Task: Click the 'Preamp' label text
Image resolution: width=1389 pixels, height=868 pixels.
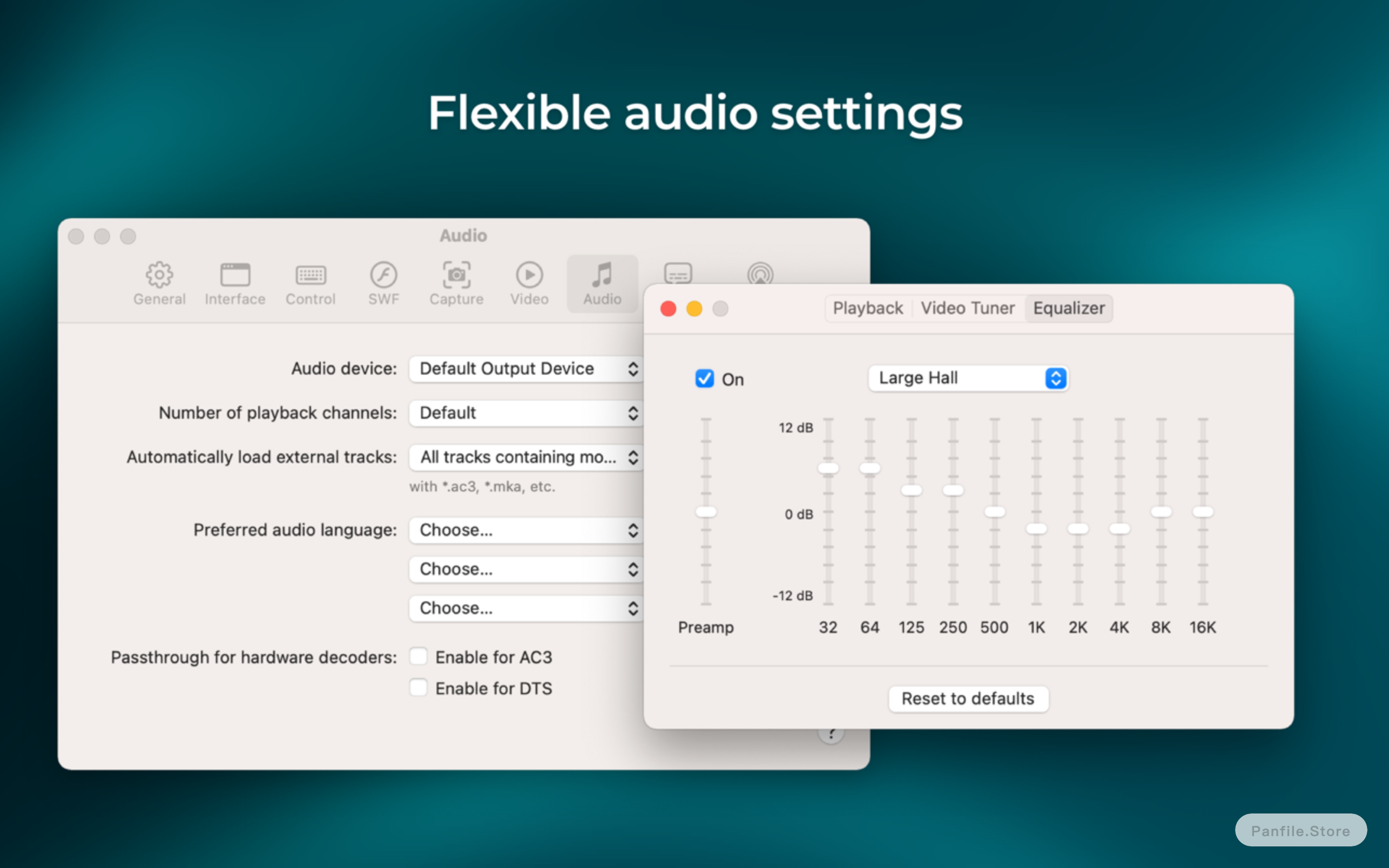Action: (x=706, y=627)
